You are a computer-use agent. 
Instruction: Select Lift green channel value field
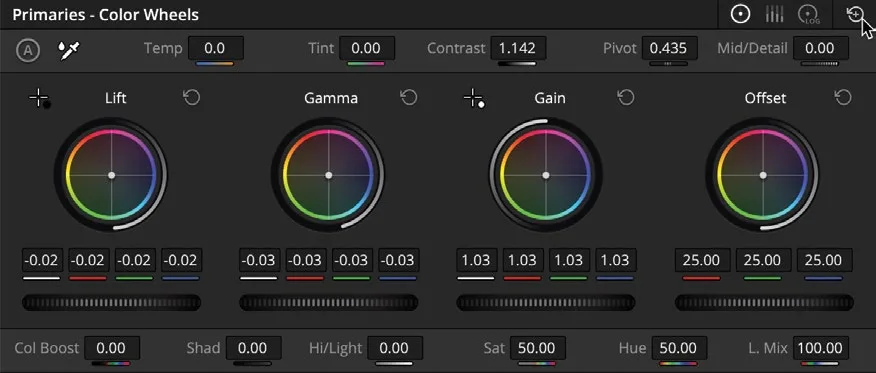[135, 261]
